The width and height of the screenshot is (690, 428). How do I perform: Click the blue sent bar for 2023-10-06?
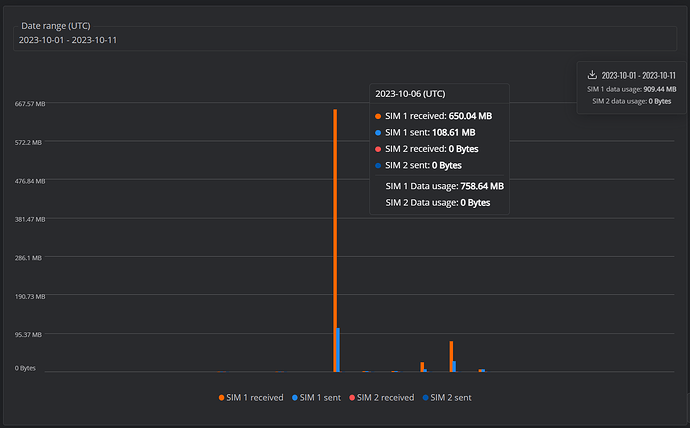point(338,350)
